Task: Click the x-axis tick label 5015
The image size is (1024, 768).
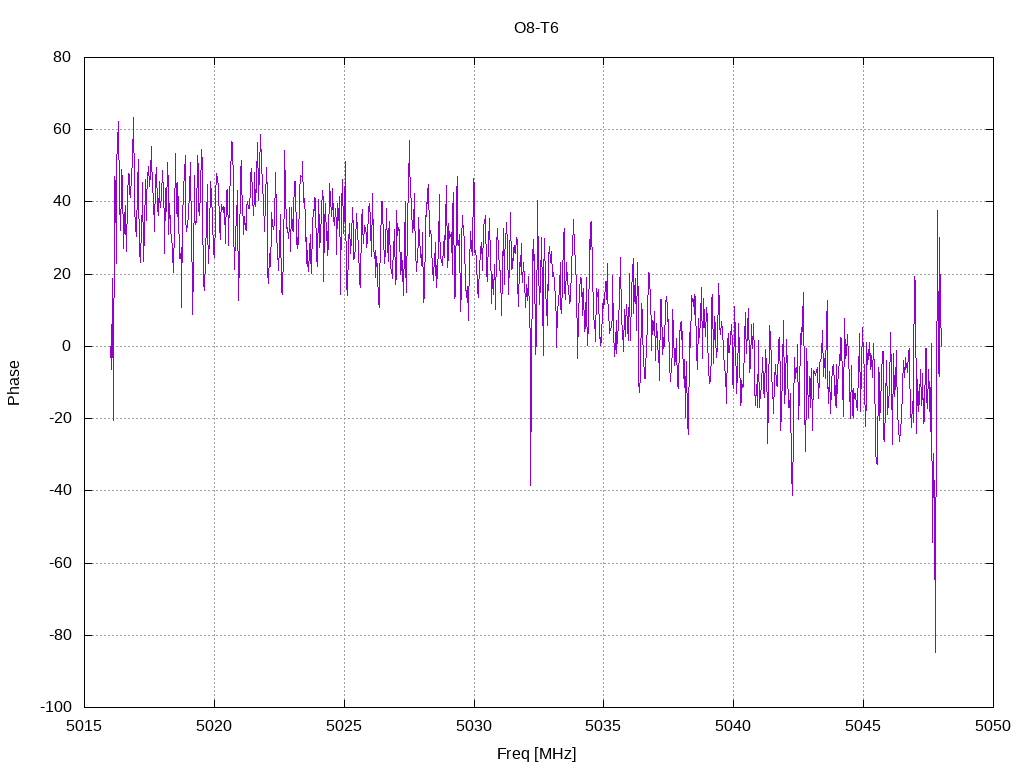Action: click(84, 726)
